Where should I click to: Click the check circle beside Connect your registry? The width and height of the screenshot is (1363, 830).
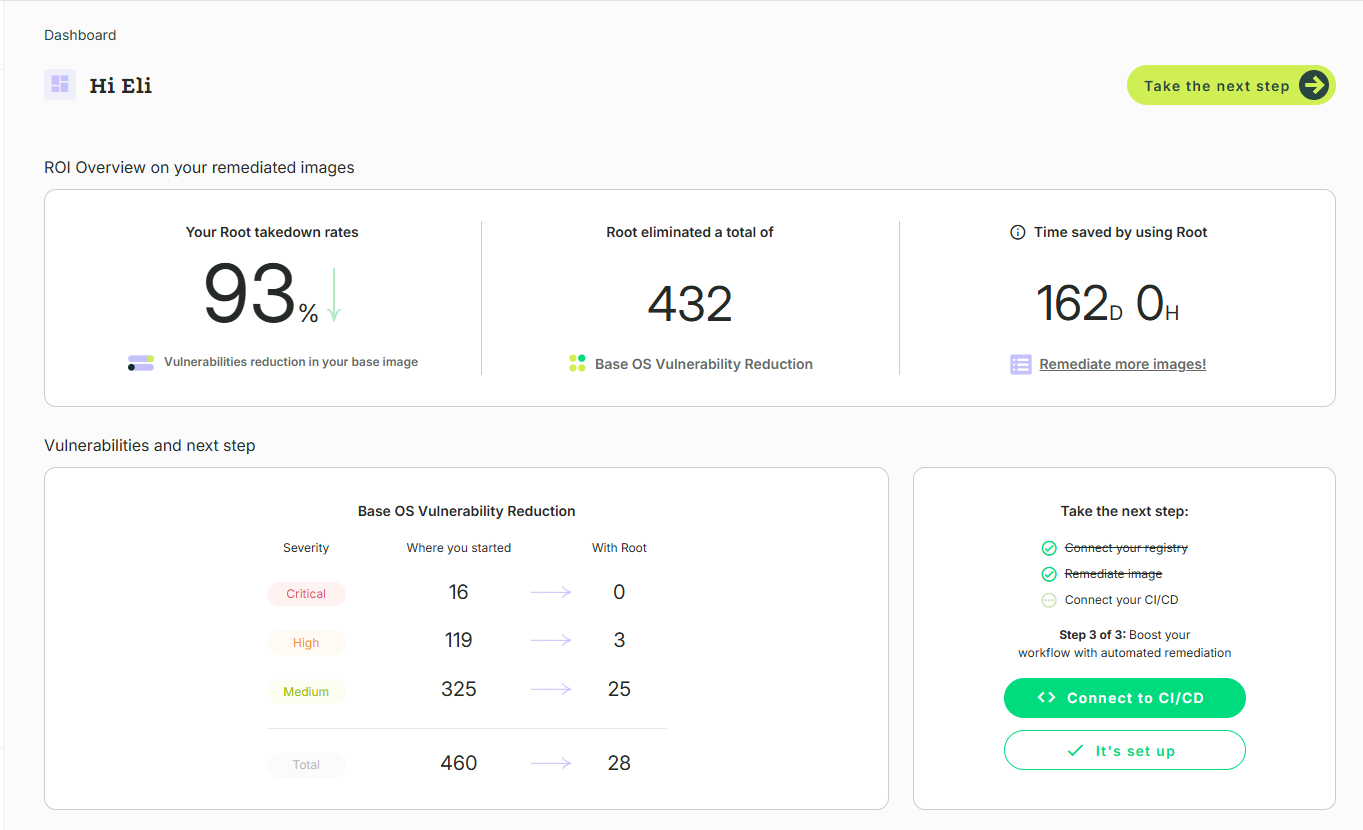(1049, 548)
